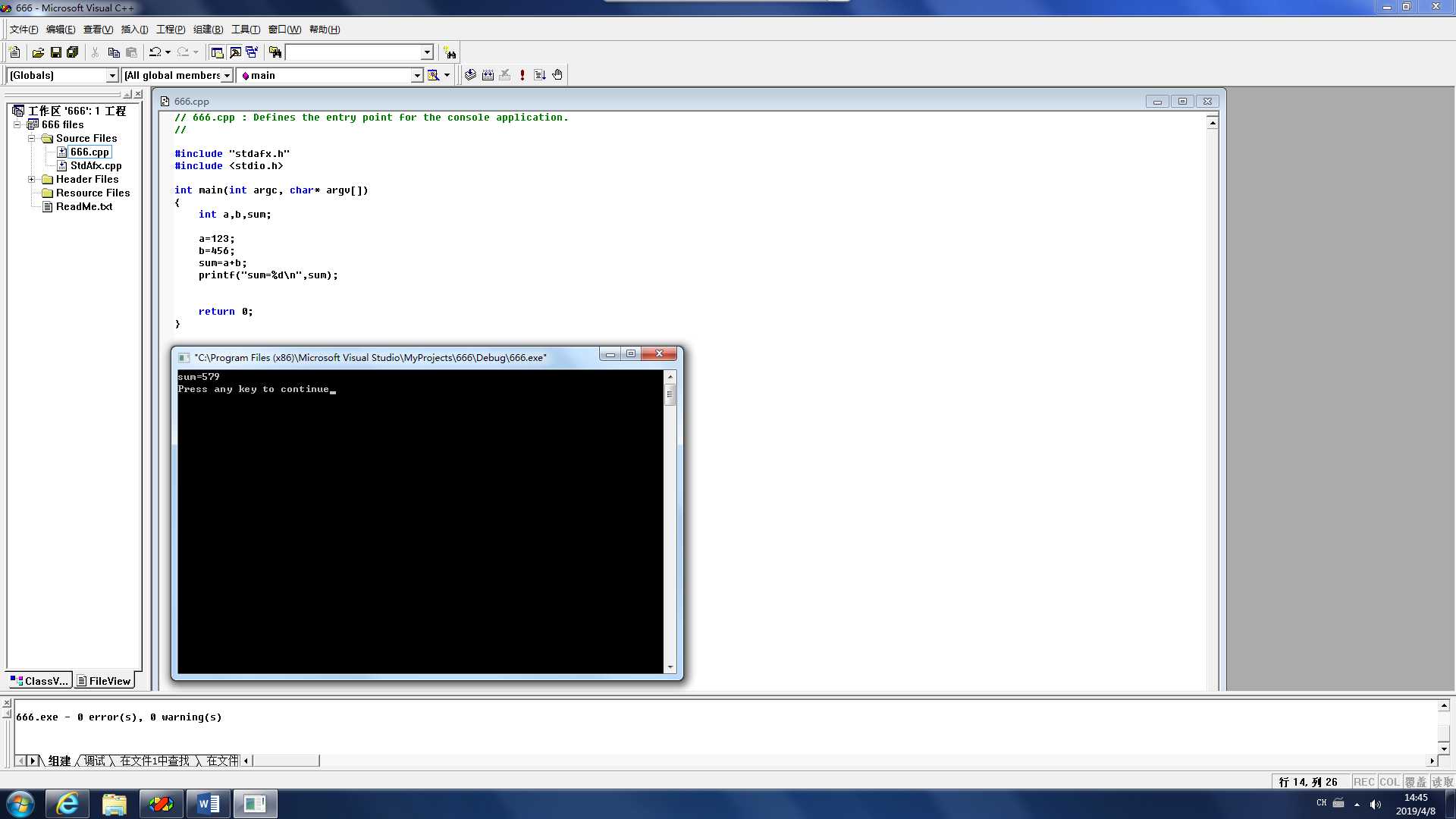Switch to the ClassV... panel tab
Image resolution: width=1456 pixels, height=819 pixels.
click(41, 681)
